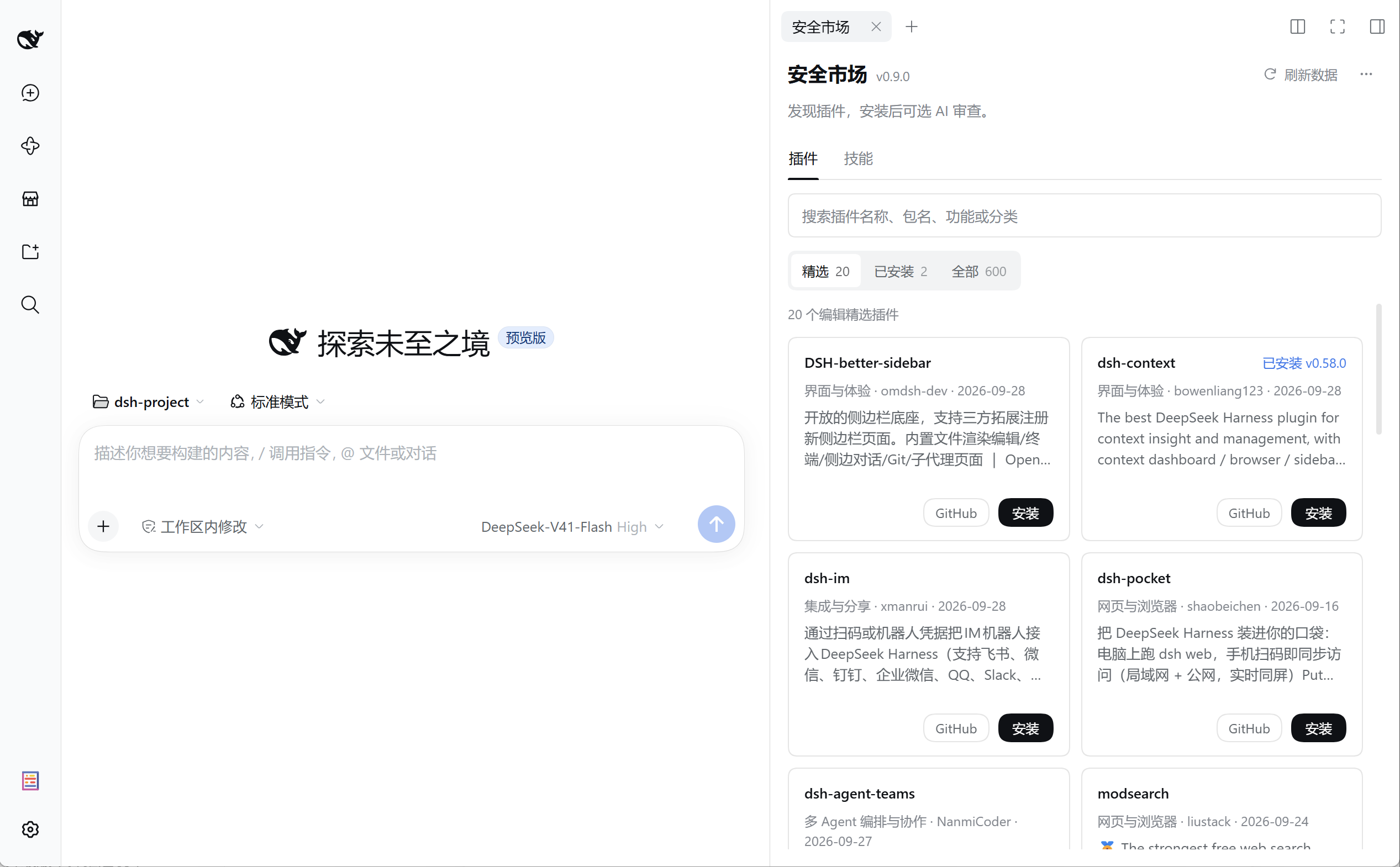Image resolution: width=1400 pixels, height=867 pixels.
Task: Close the 安全市场 tab
Action: click(876, 27)
